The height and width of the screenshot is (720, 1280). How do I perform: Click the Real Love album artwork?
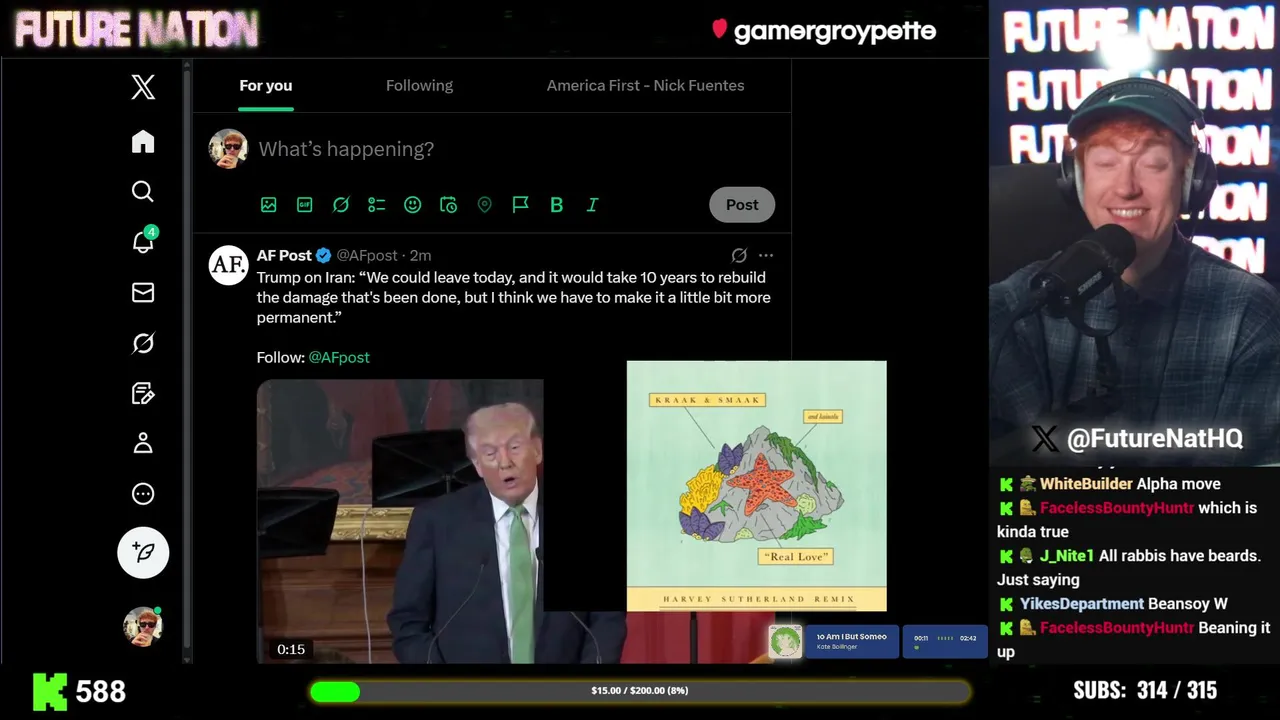coord(756,486)
